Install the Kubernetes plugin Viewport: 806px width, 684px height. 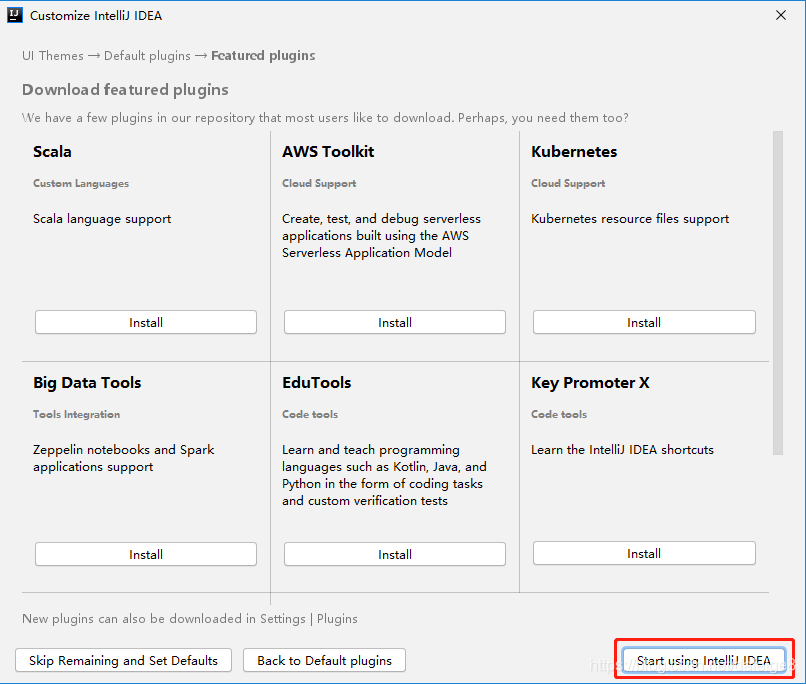click(x=643, y=321)
